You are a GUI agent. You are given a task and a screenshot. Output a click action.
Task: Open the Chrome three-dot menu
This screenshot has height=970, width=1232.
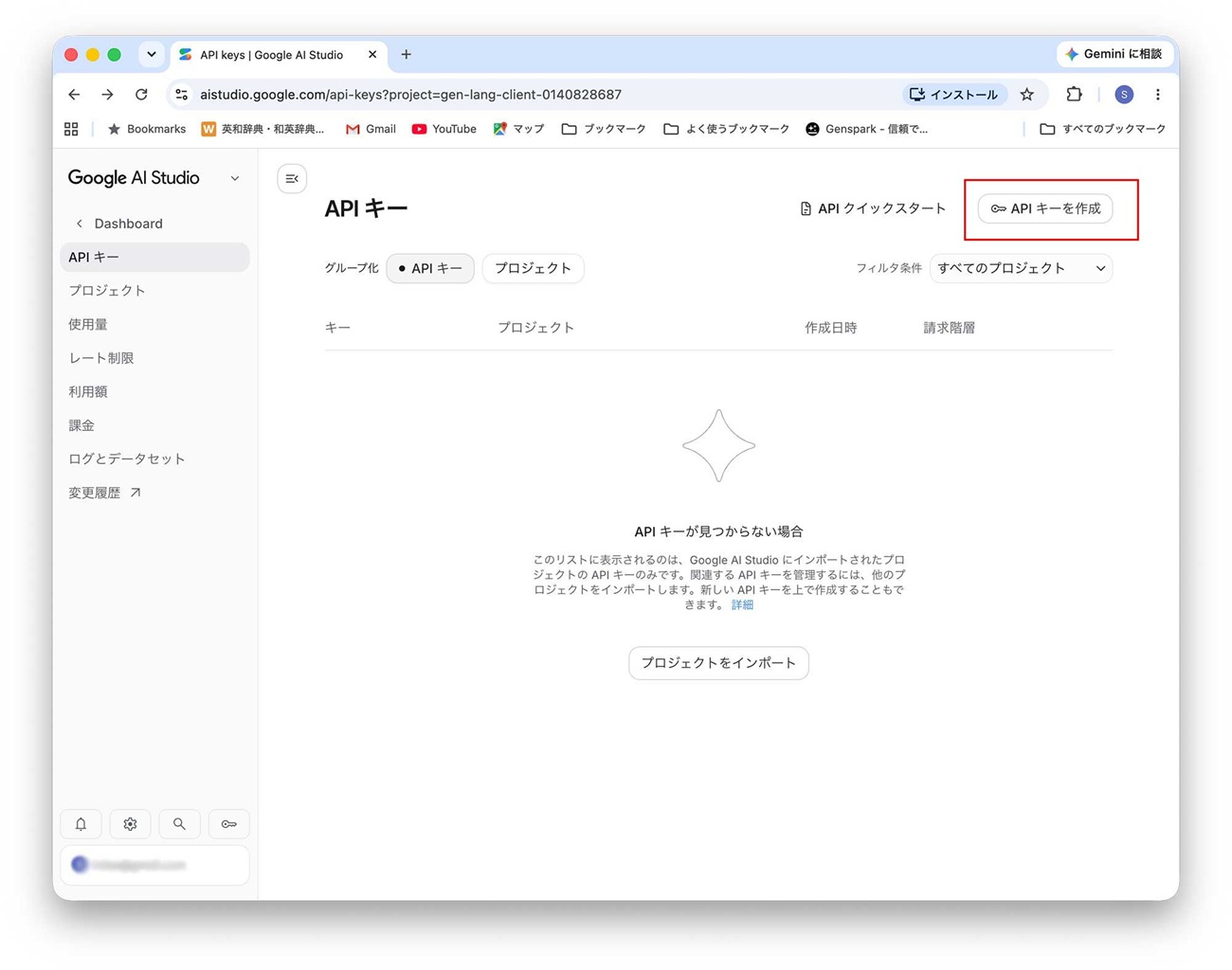1158,95
